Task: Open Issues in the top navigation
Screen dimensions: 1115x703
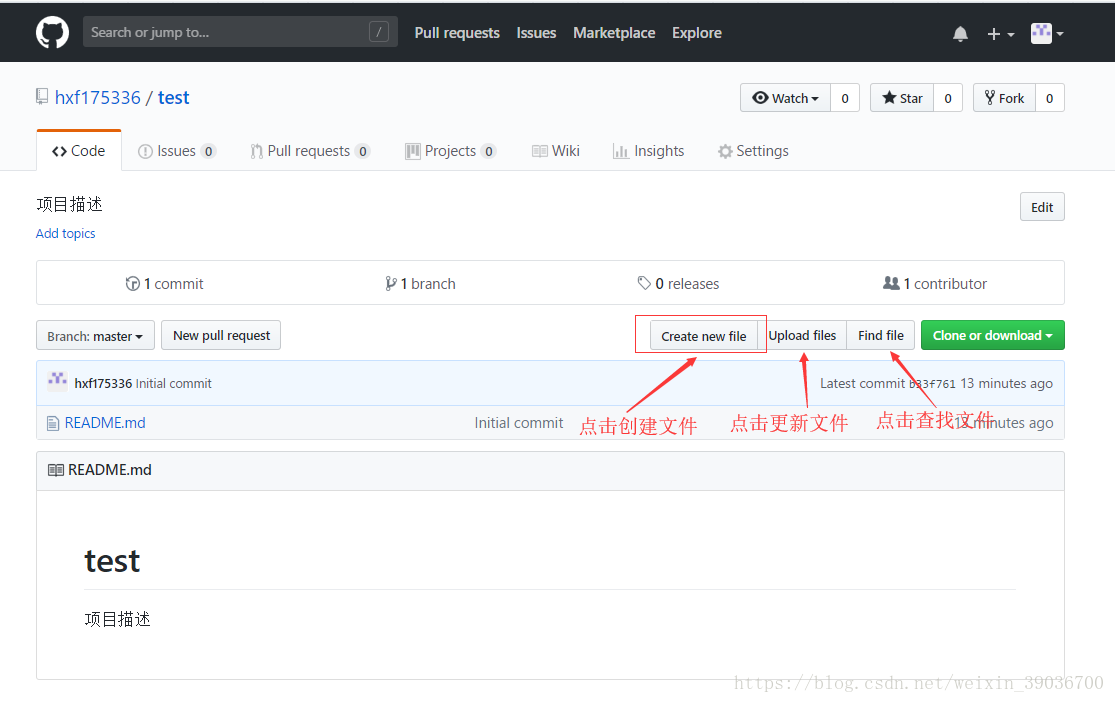Action: (536, 33)
